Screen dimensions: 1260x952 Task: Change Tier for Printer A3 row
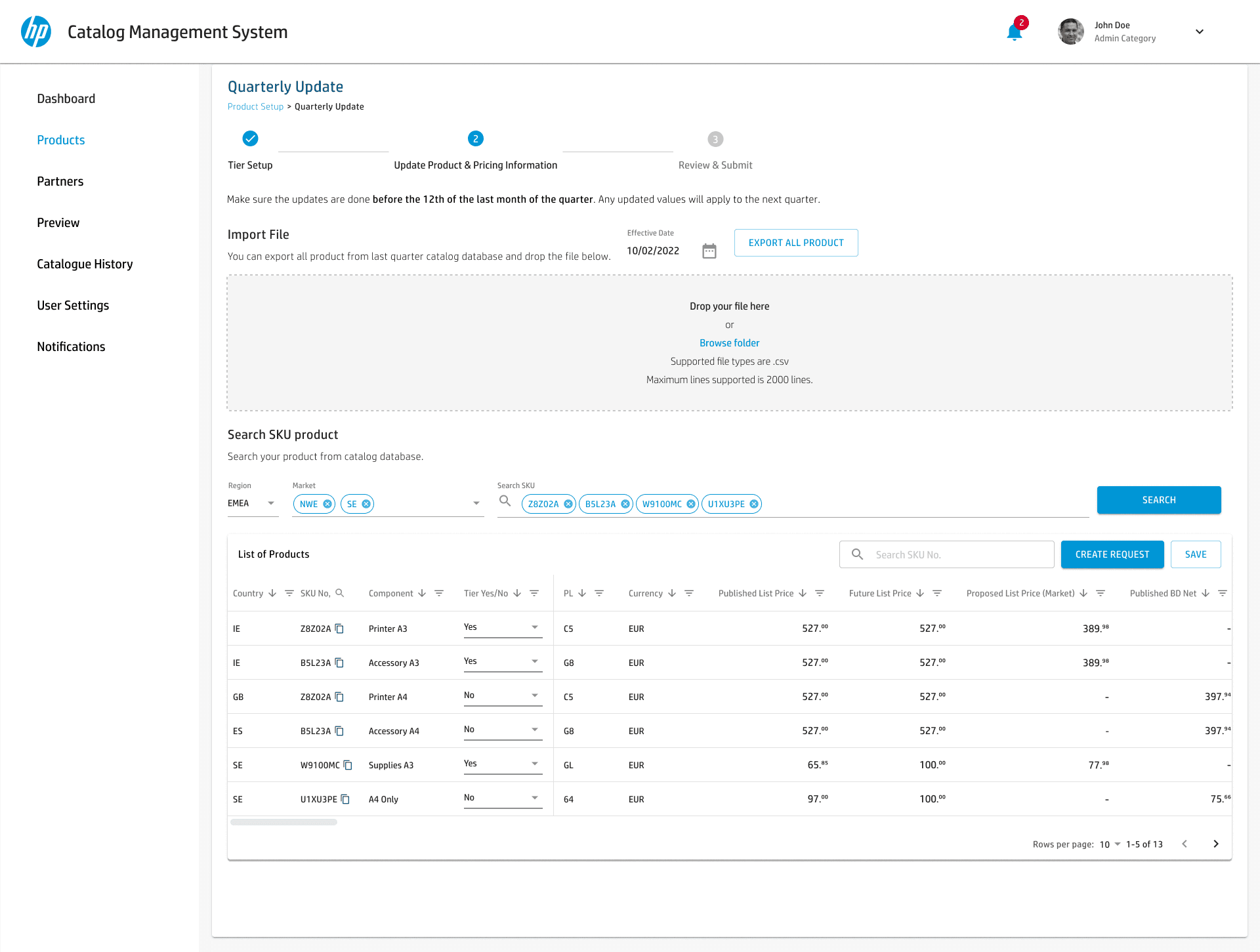pos(503,627)
